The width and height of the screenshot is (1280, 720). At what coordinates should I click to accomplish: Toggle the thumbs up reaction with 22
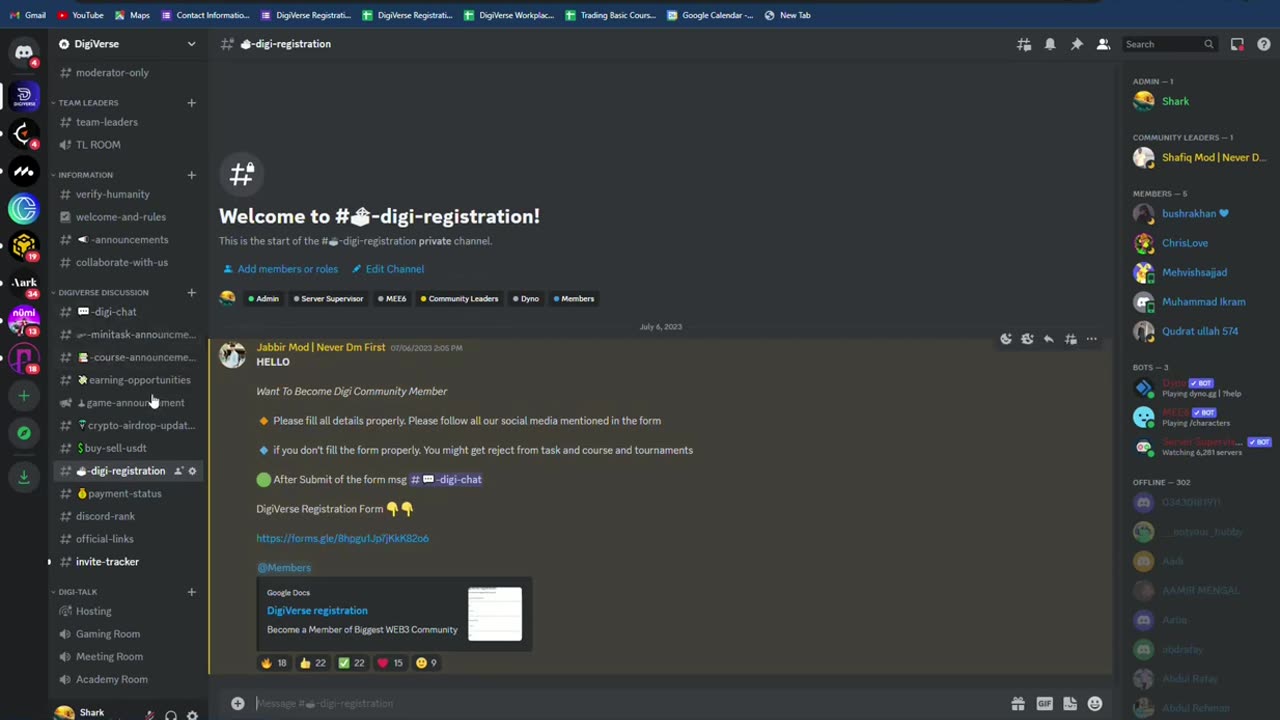pyautogui.click(x=312, y=662)
